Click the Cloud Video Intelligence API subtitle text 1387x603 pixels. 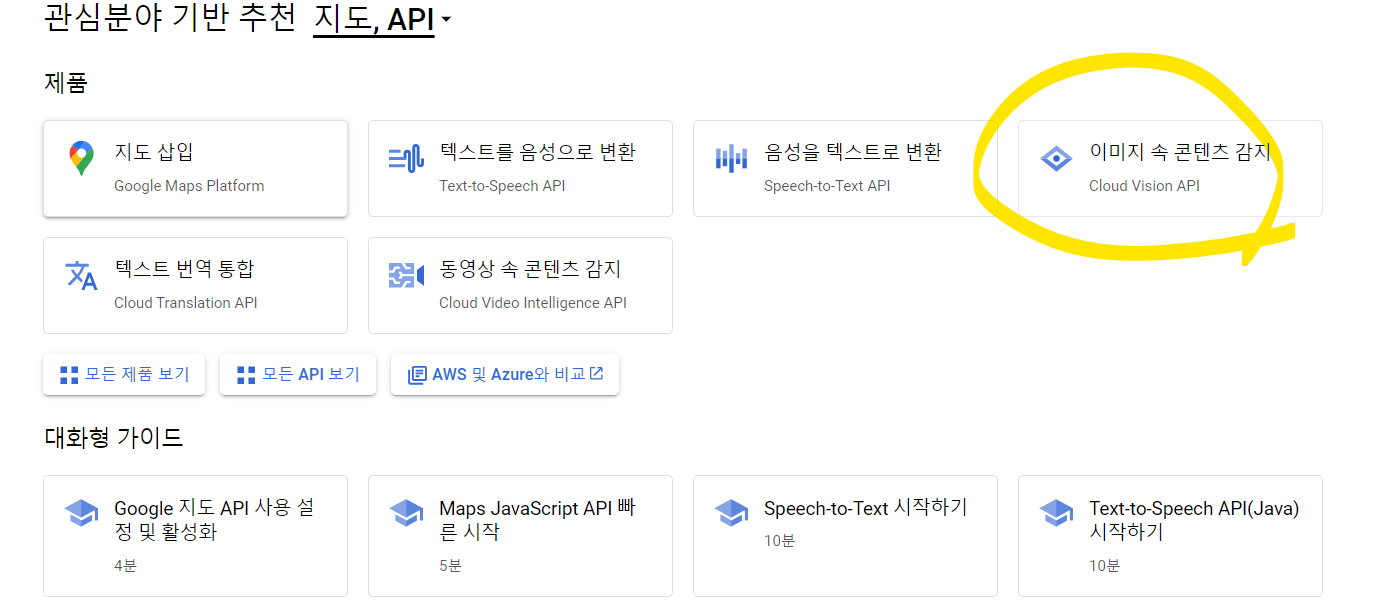coord(533,303)
